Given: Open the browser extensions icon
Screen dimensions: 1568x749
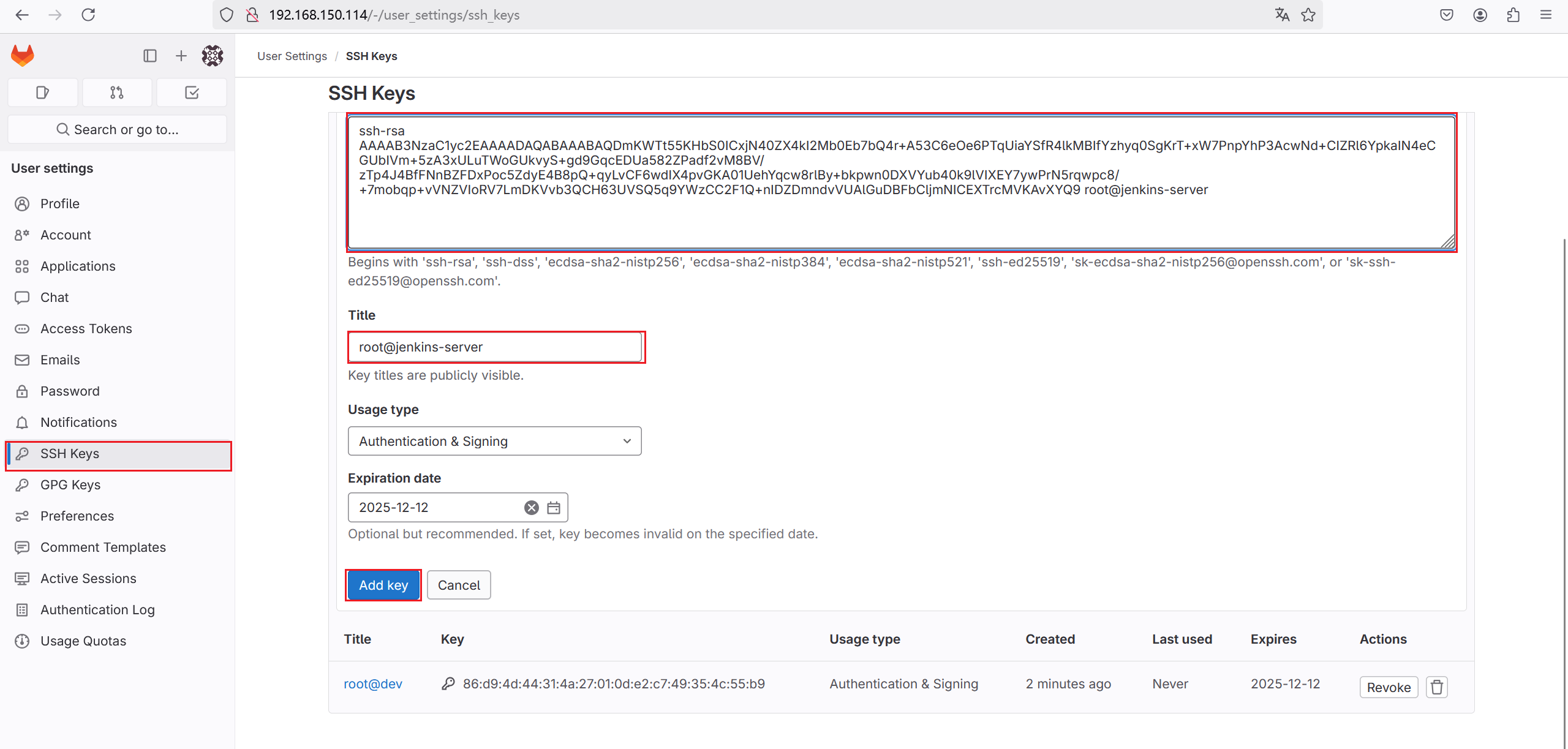Looking at the screenshot, I should pyautogui.click(x=1513, y=15).
